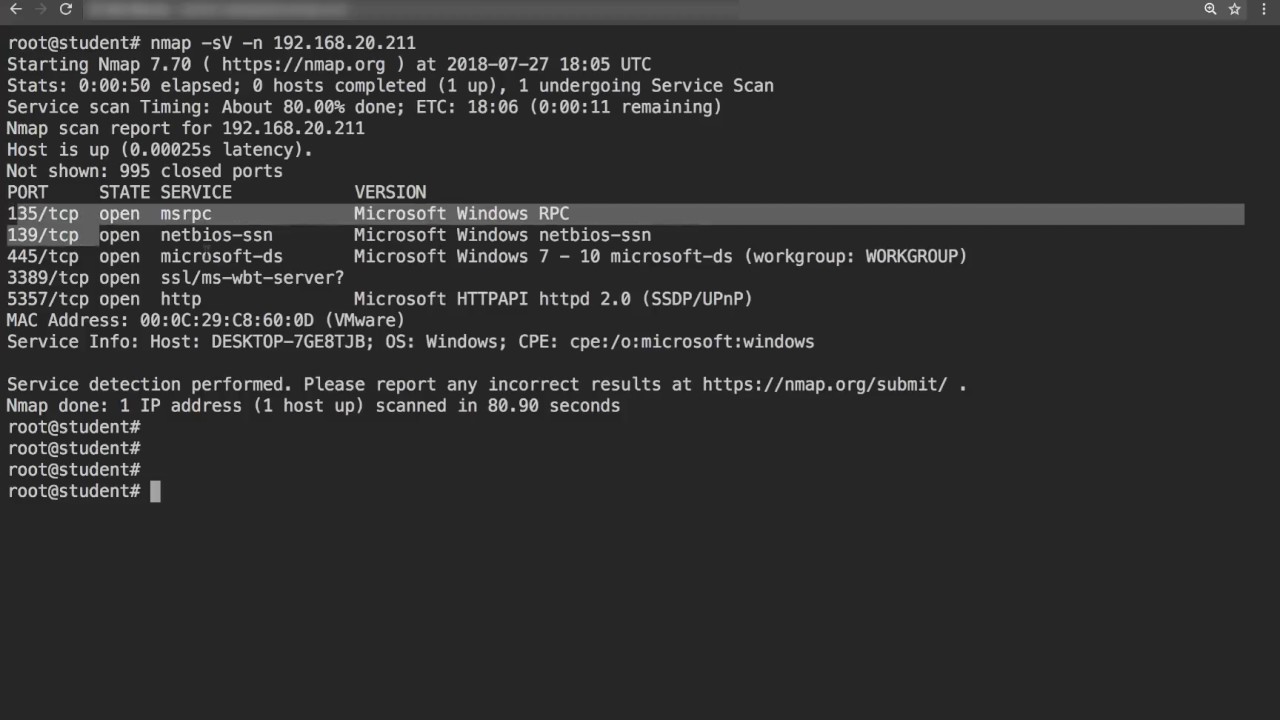Click the ssl/ms-wbt-server? service text
The width and height of the screenshot is (1280, 720).
tap(252, 278)
